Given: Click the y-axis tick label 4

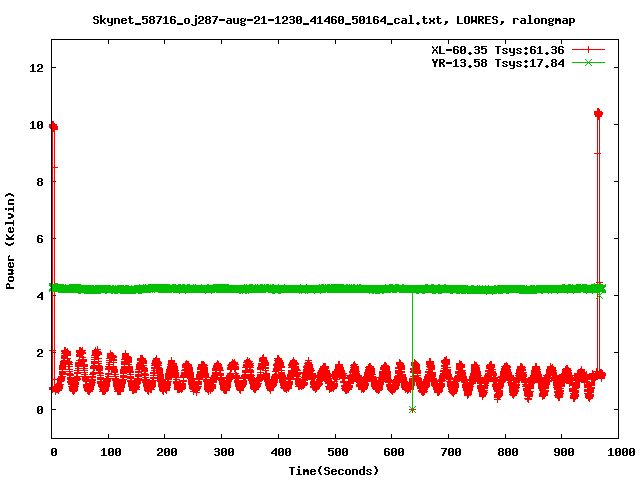Looking at the screenshot, I should coord(40,296).
